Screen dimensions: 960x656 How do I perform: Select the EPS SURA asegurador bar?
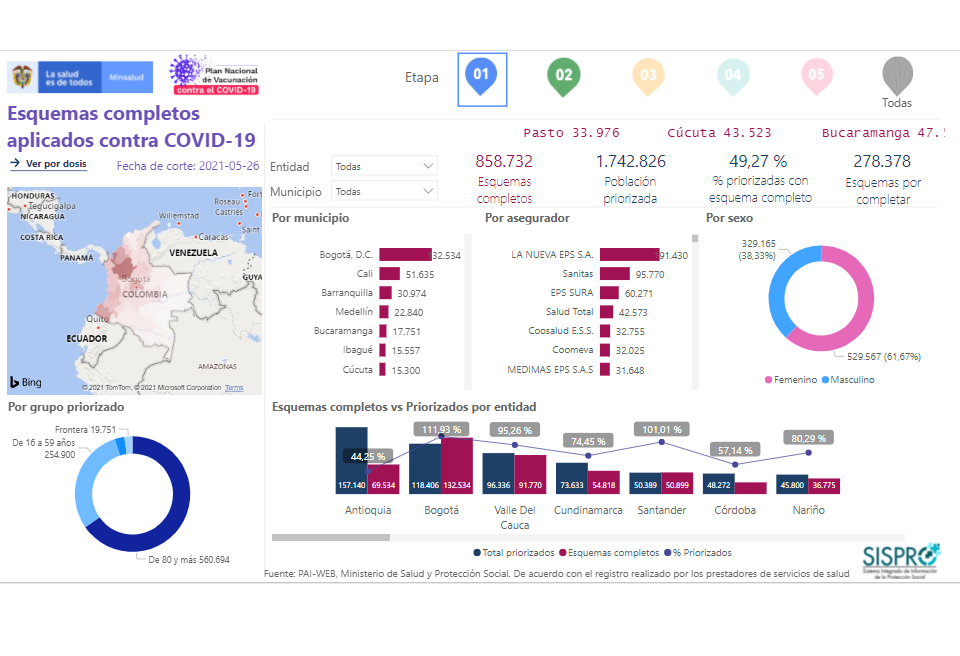(x=609, y=293)
